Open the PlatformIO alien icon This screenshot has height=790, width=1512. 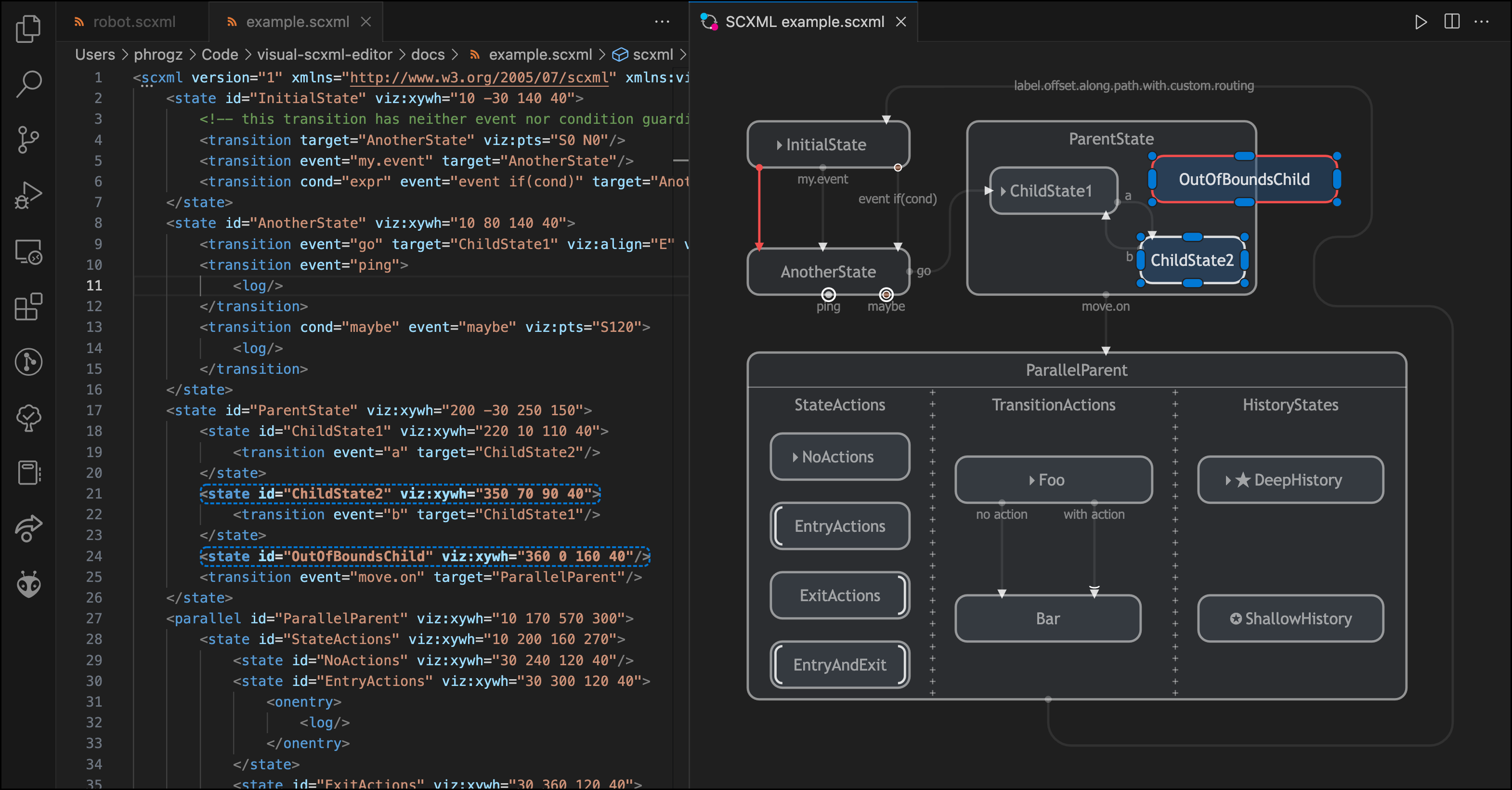[28, 584]
